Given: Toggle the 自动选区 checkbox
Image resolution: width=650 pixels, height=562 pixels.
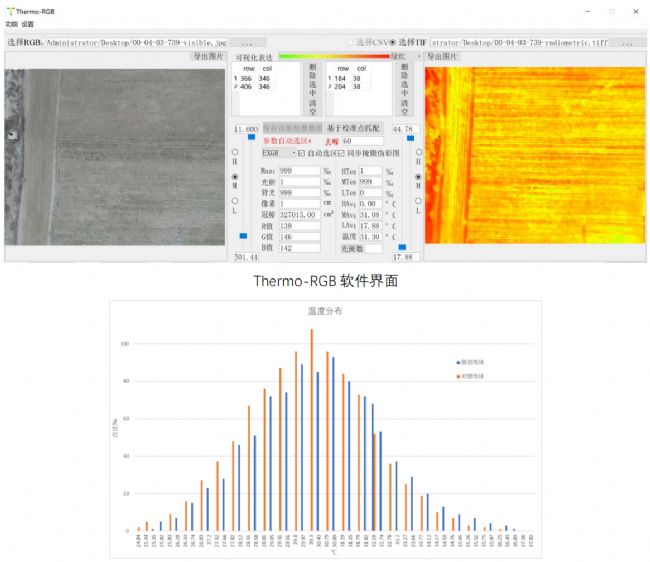Looking at the screenshot, I should (303, 153).
